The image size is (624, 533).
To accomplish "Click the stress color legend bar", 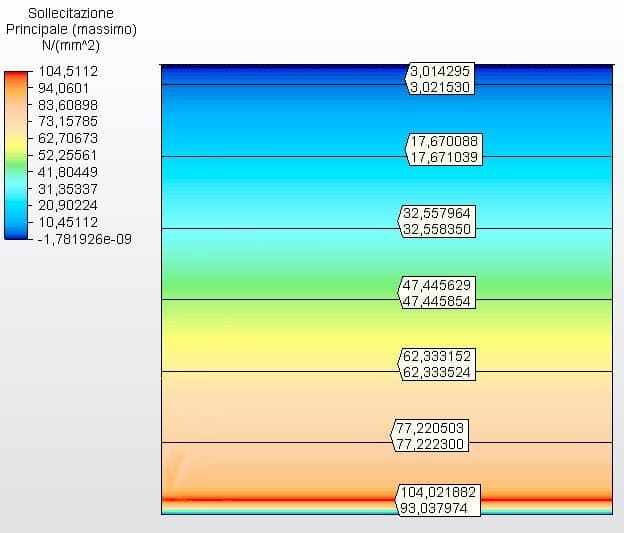I will [16, 155].
